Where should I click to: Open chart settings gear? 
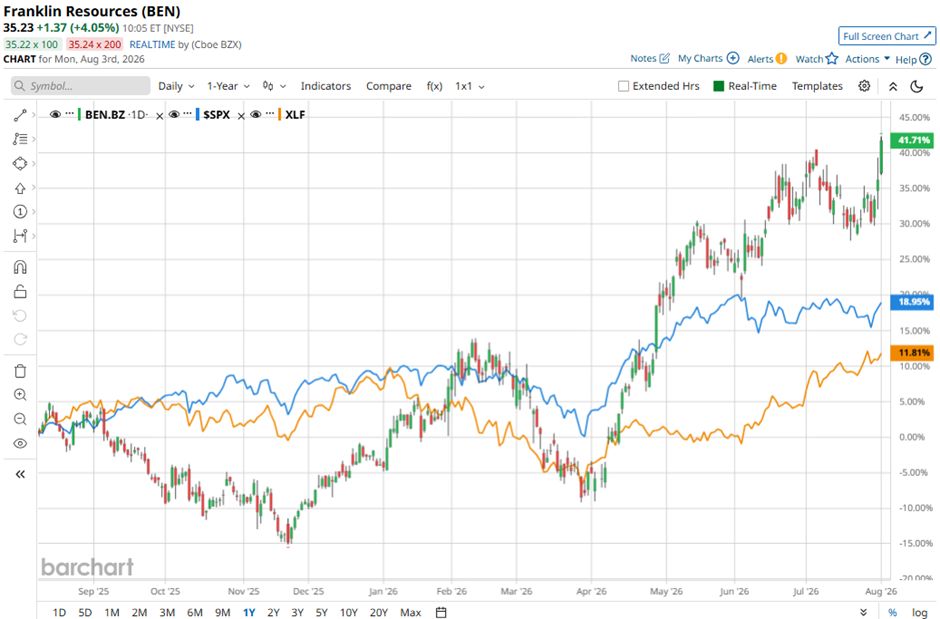864,86
